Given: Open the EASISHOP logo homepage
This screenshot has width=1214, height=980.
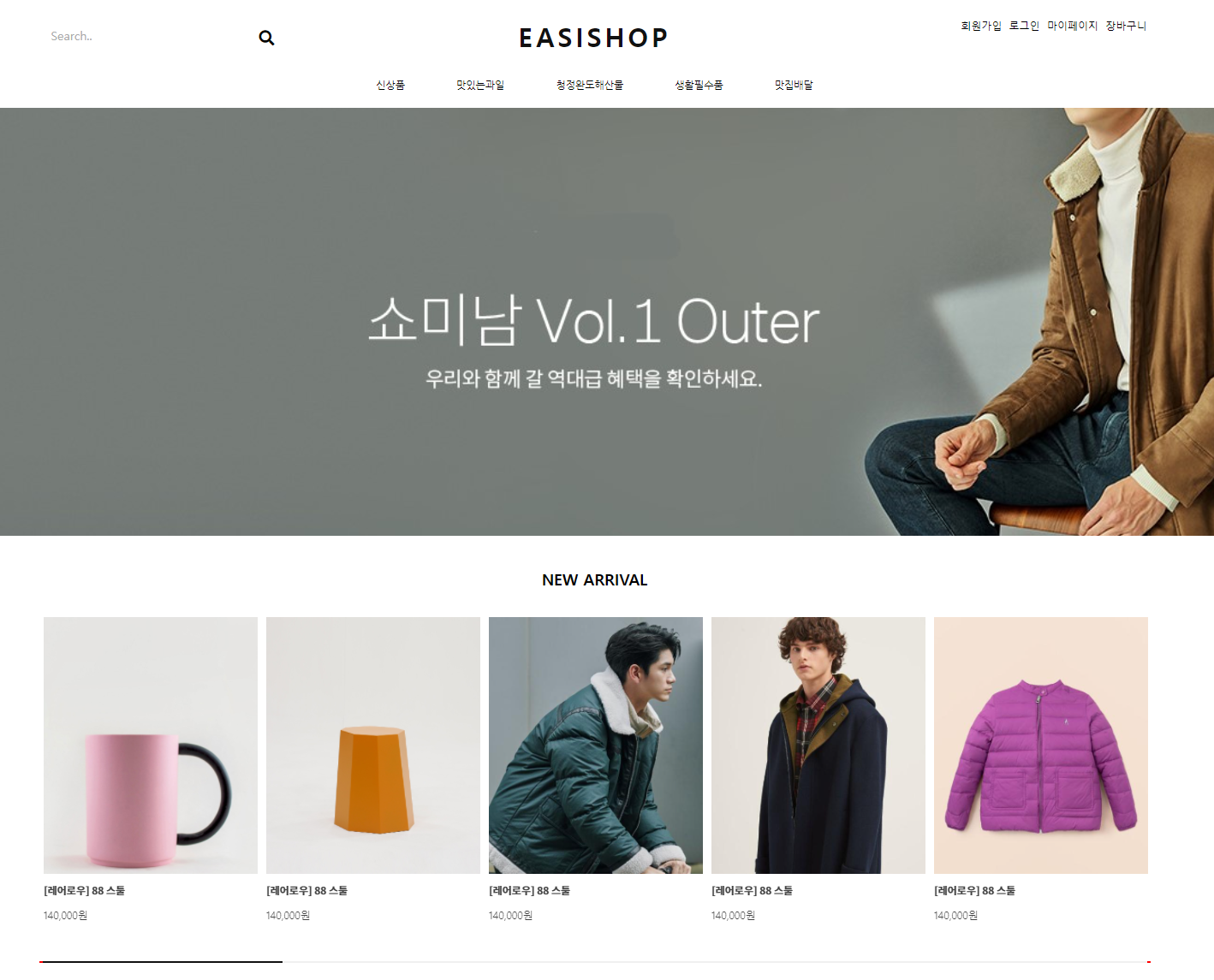Looking at the screenshot, I should point(593,38).
